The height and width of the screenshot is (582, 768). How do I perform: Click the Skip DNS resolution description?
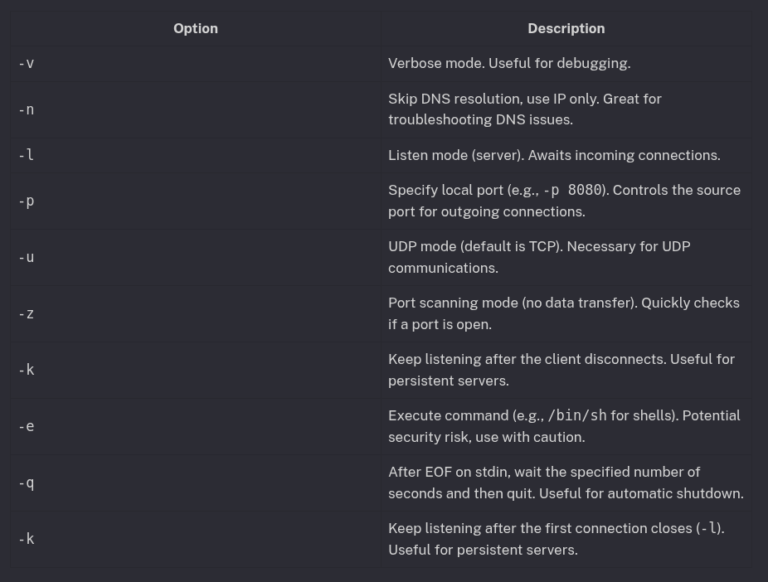[x=525, y=109]
